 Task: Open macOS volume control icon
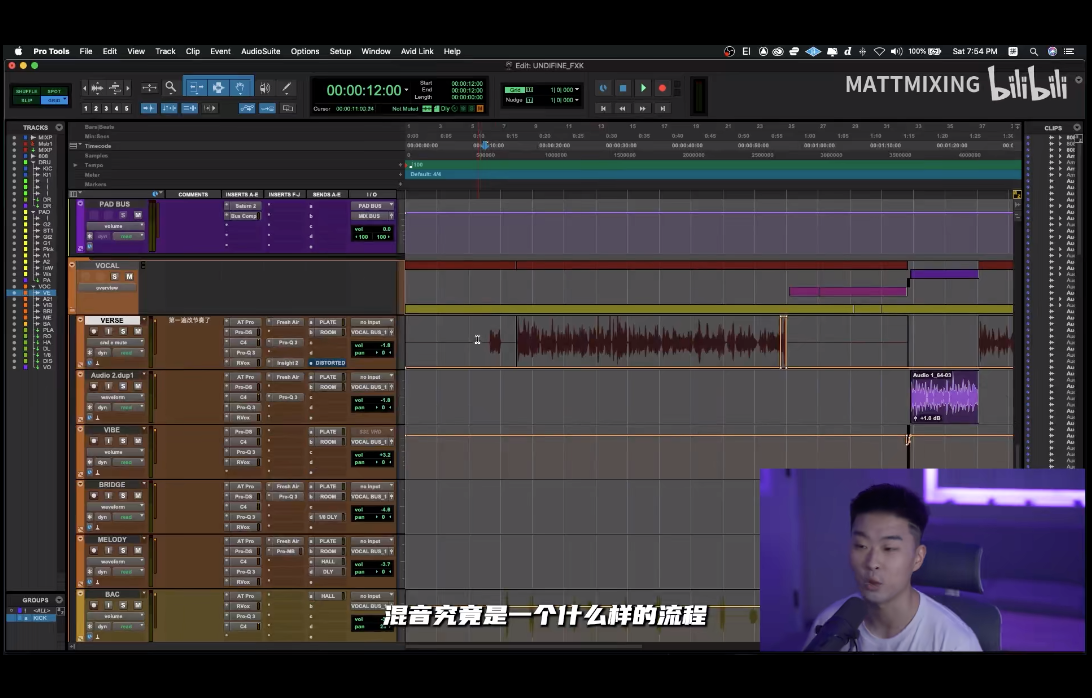click(896, 52)
